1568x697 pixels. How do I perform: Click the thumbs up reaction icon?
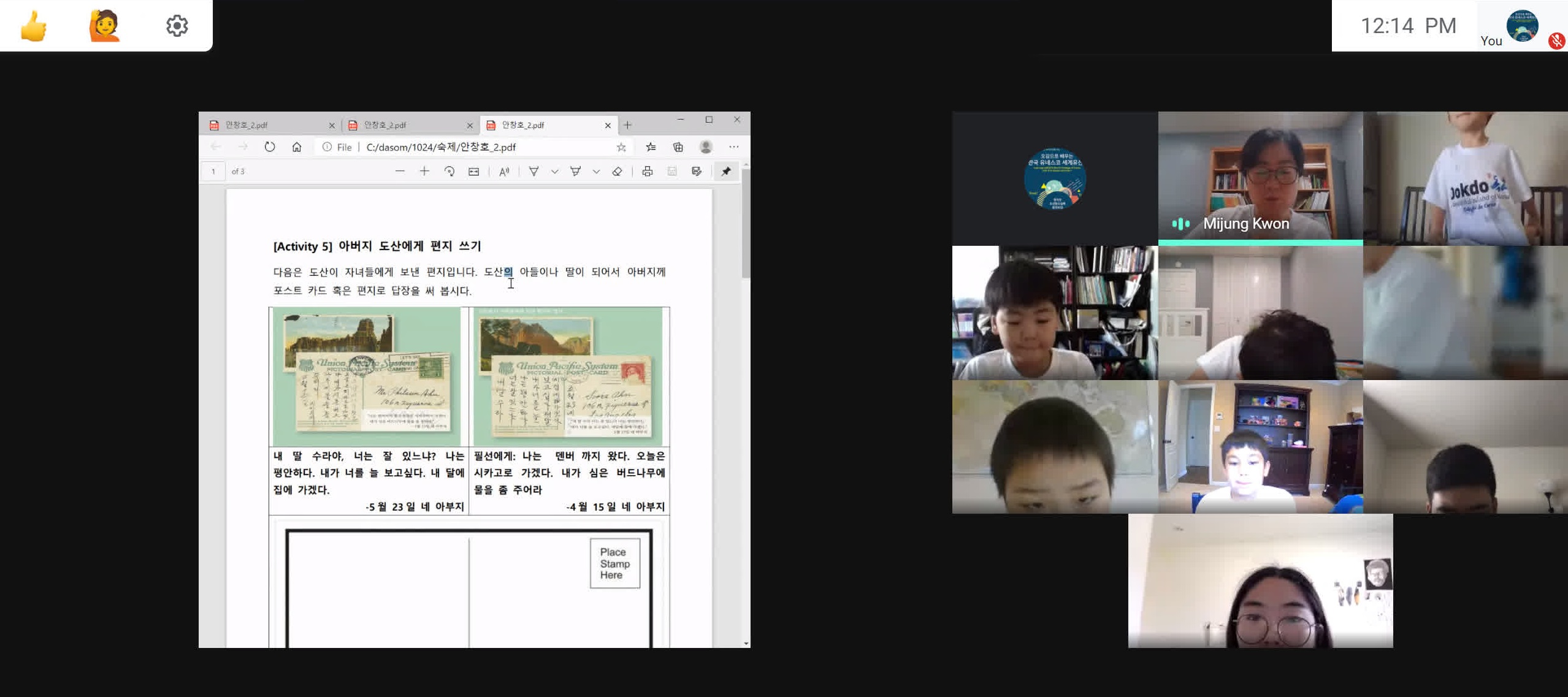click(34, 26)
